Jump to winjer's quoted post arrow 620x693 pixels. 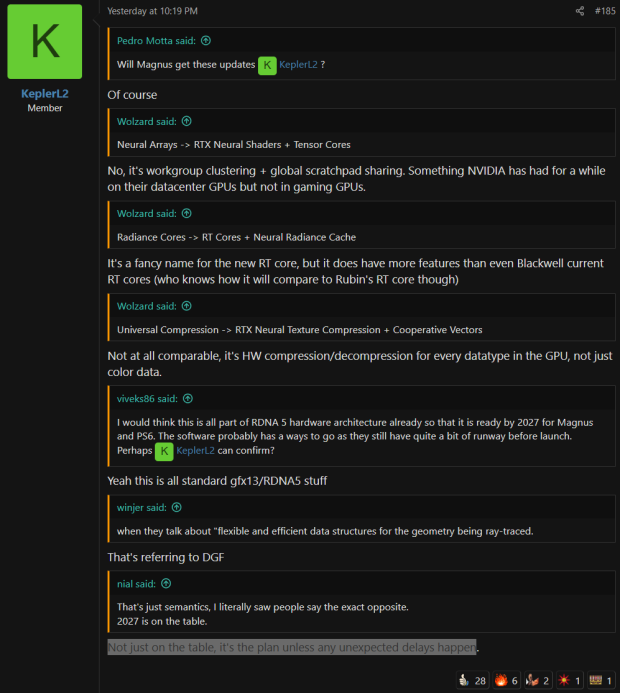click(x=177, y=507)
